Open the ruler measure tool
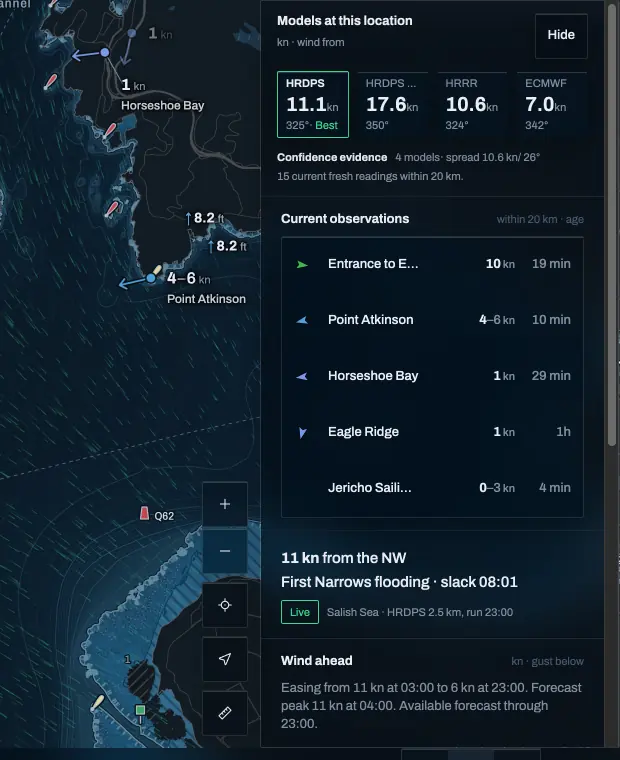The width and height of the screenshot is (620, 760). (225, 713)
